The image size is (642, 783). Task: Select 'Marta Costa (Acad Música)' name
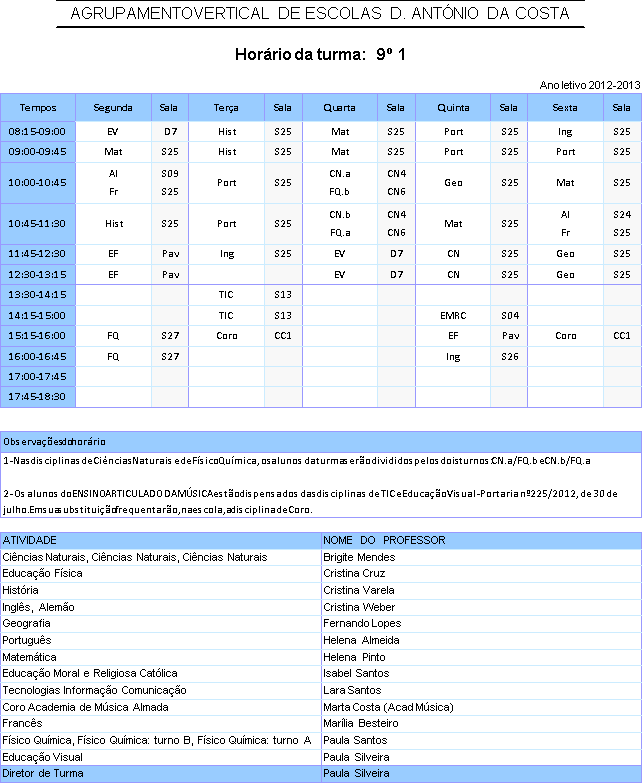(x=388, y=707)
